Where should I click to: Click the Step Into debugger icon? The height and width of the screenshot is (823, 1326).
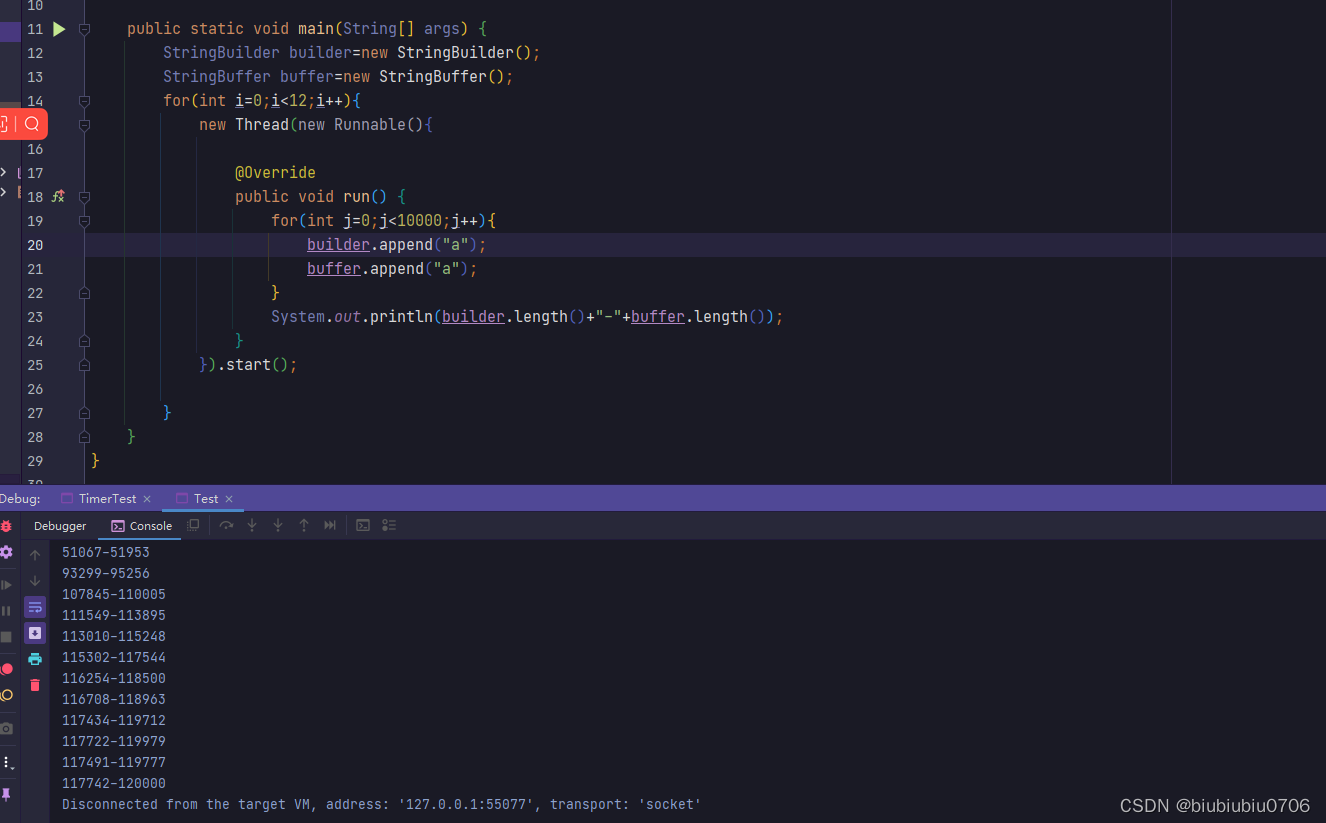(251, 525)
